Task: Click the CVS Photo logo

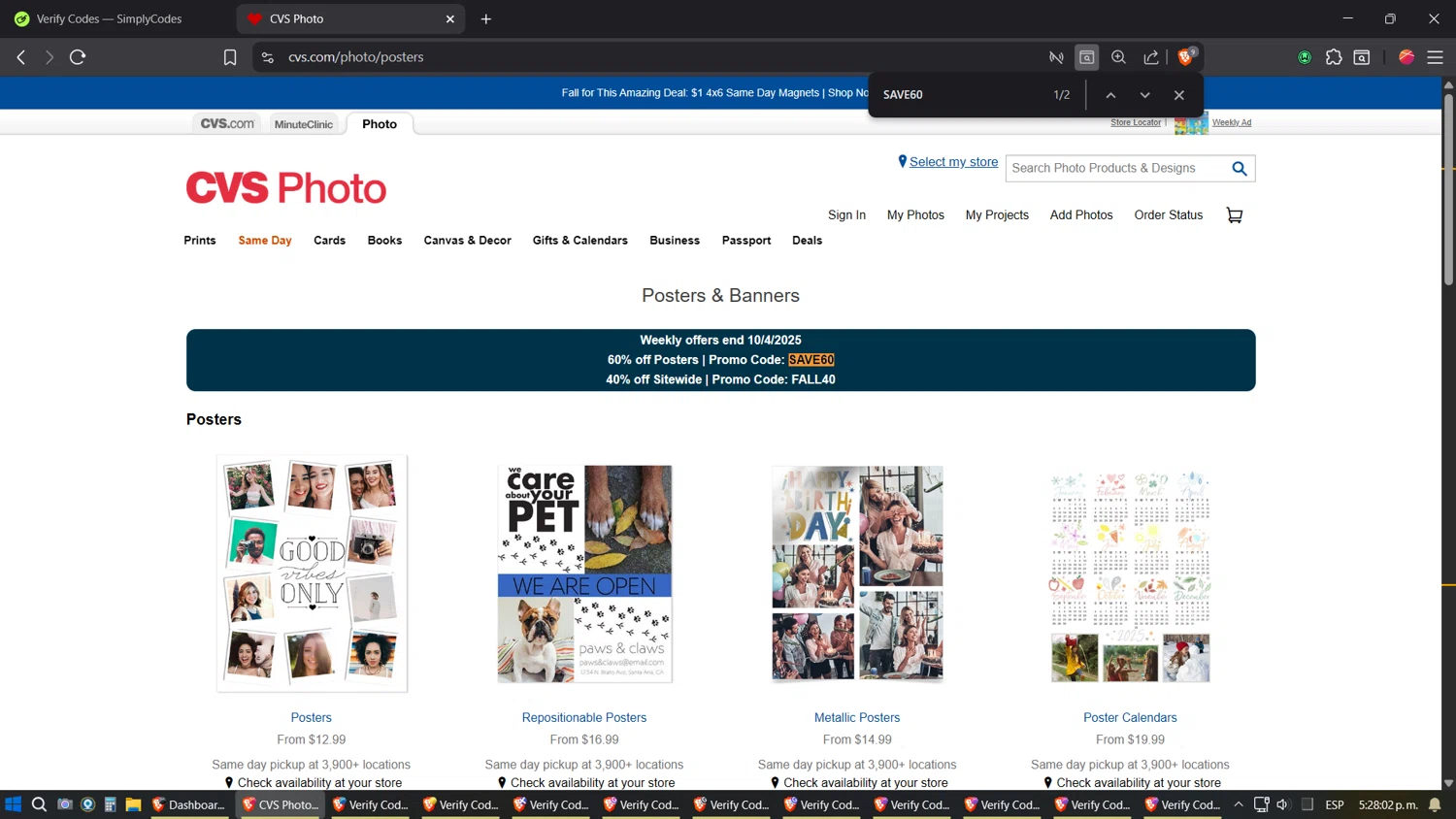Action: point(286,187)
